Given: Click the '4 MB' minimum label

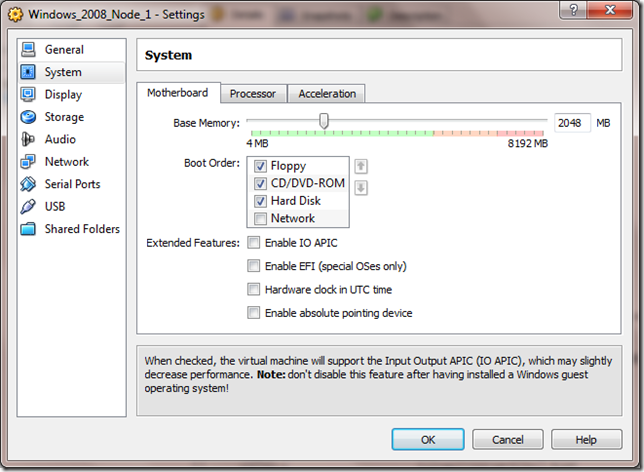Looking at the screenshot, I should pos(257,143).
